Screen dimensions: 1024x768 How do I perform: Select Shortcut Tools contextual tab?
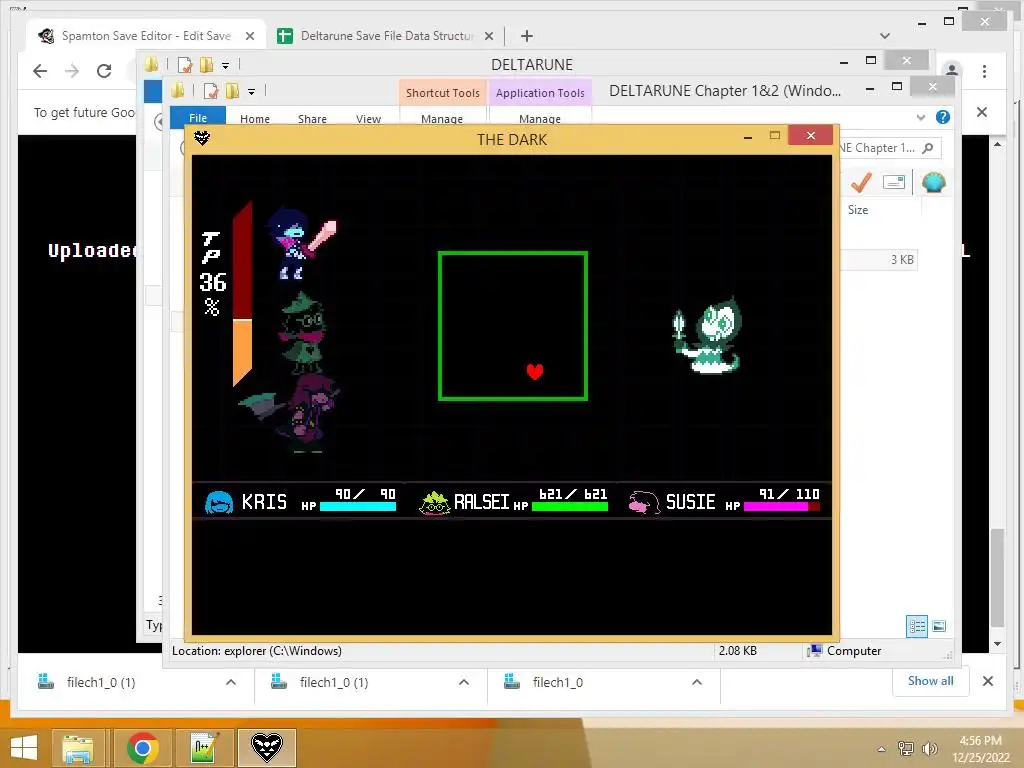(x=442, y=93)
